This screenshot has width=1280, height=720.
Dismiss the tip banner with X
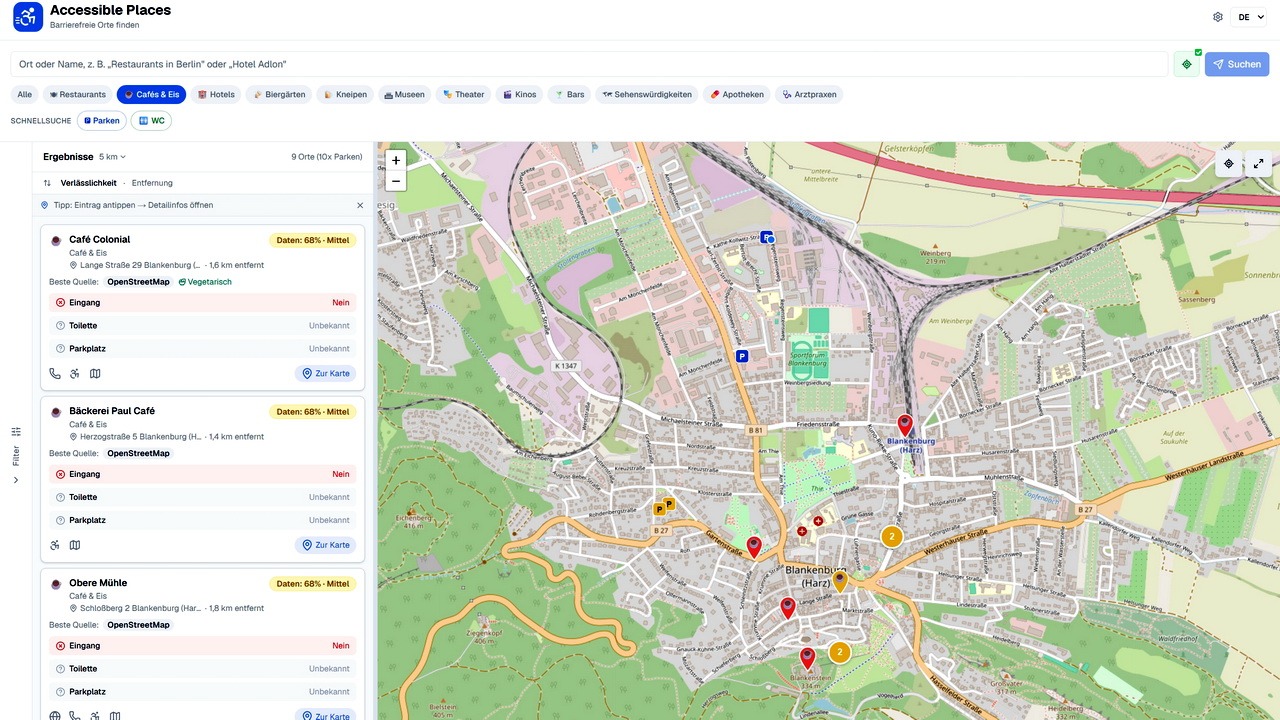point(361,205)
